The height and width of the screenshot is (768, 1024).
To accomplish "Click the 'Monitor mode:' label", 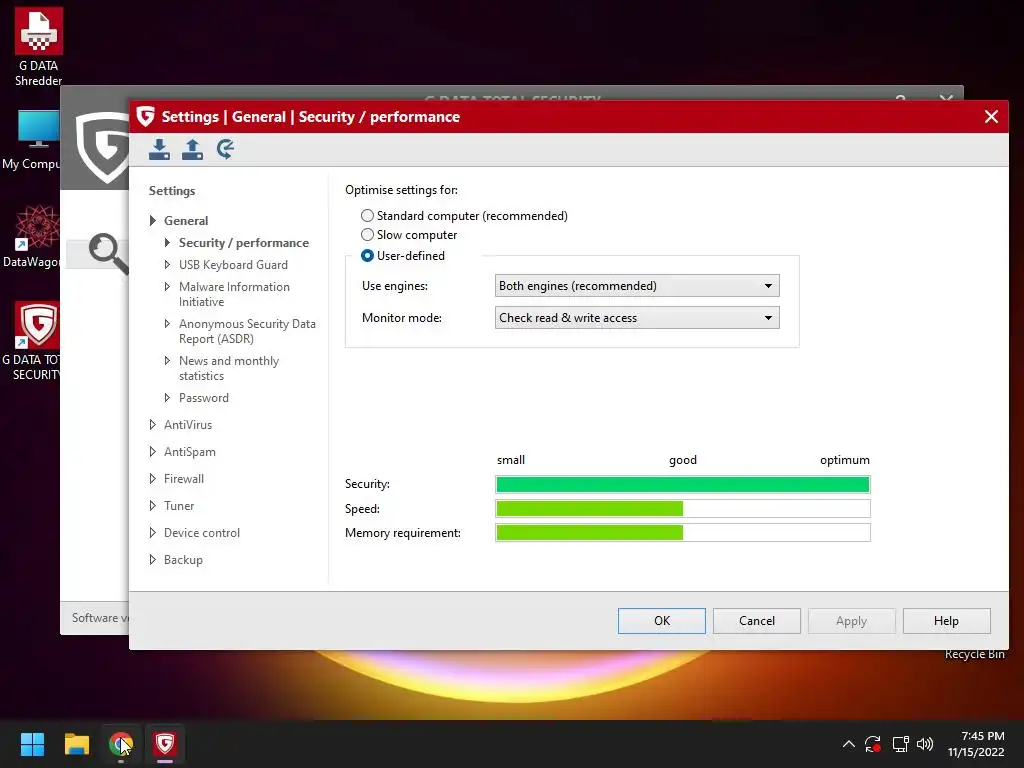I will coord(402,317).
